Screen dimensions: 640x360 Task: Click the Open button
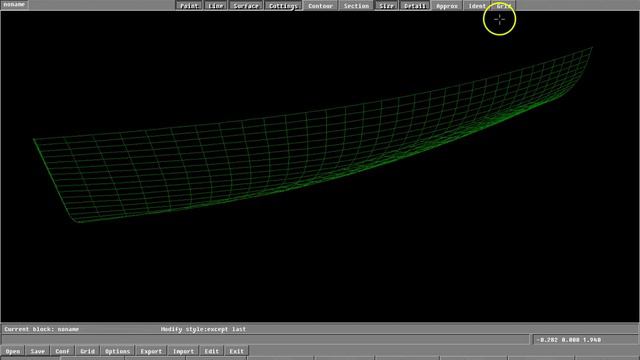[13, 351]
